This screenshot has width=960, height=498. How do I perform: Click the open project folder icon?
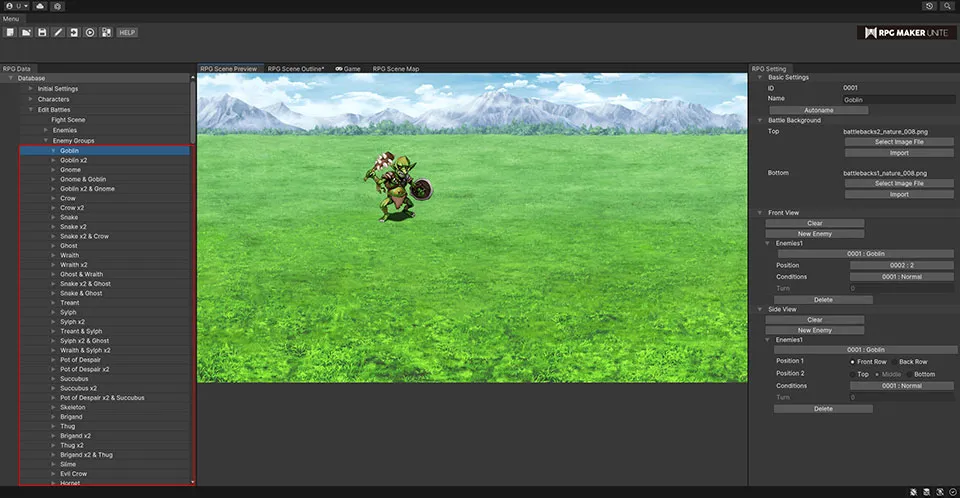[x=26, y=32]
